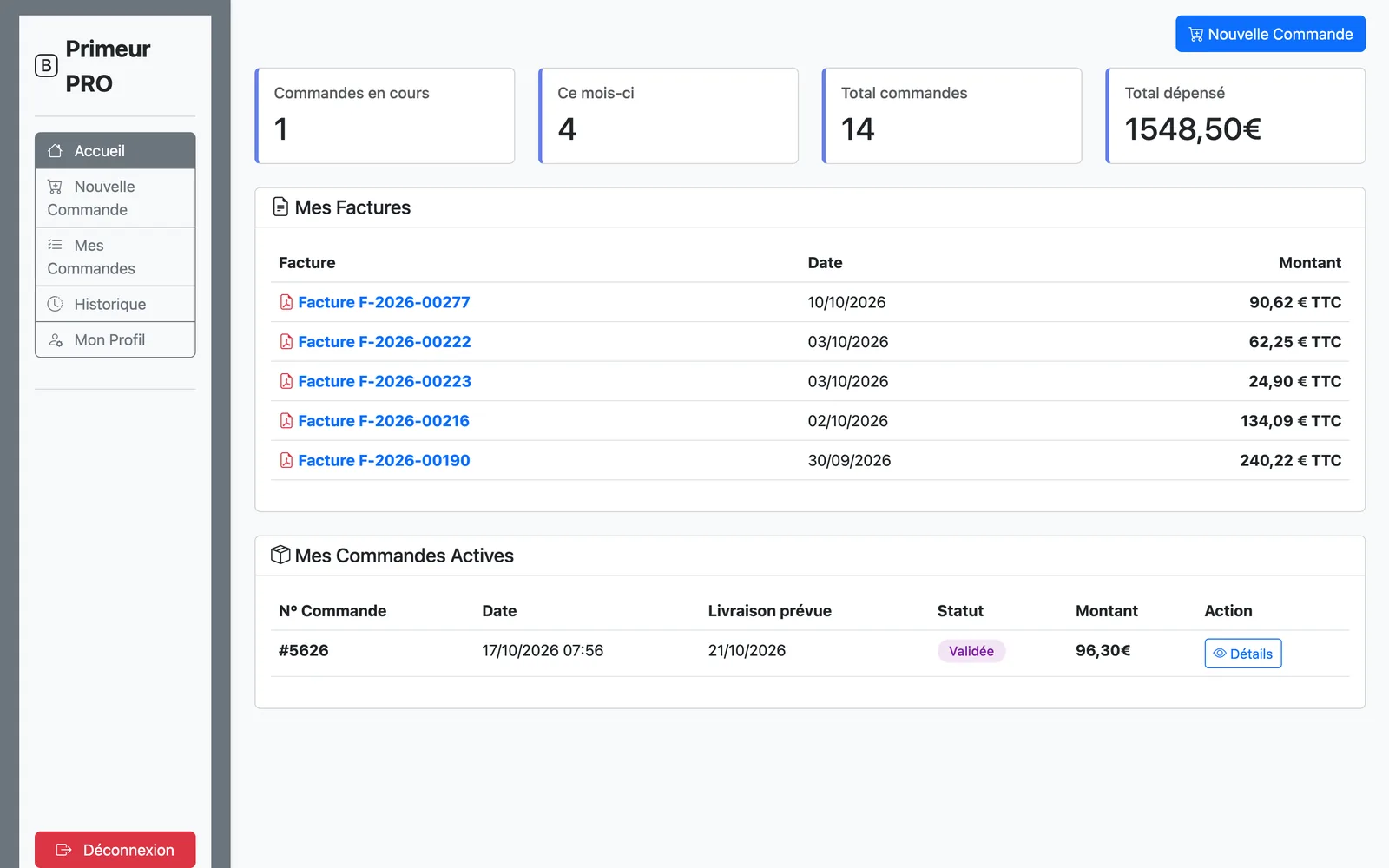The image size is (1389, 868).
Task: Open the Mon Profil page
Action: click(x=115, y=340)
